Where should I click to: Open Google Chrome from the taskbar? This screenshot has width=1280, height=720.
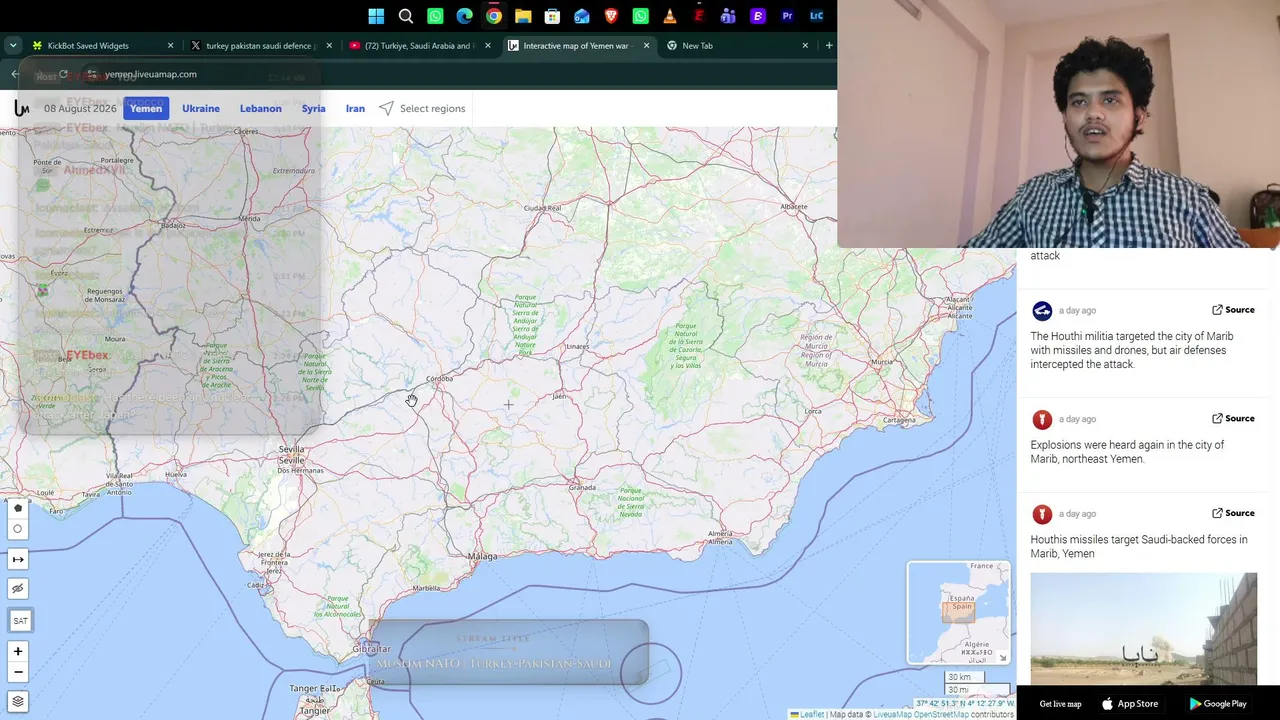[x=494, y=16]
